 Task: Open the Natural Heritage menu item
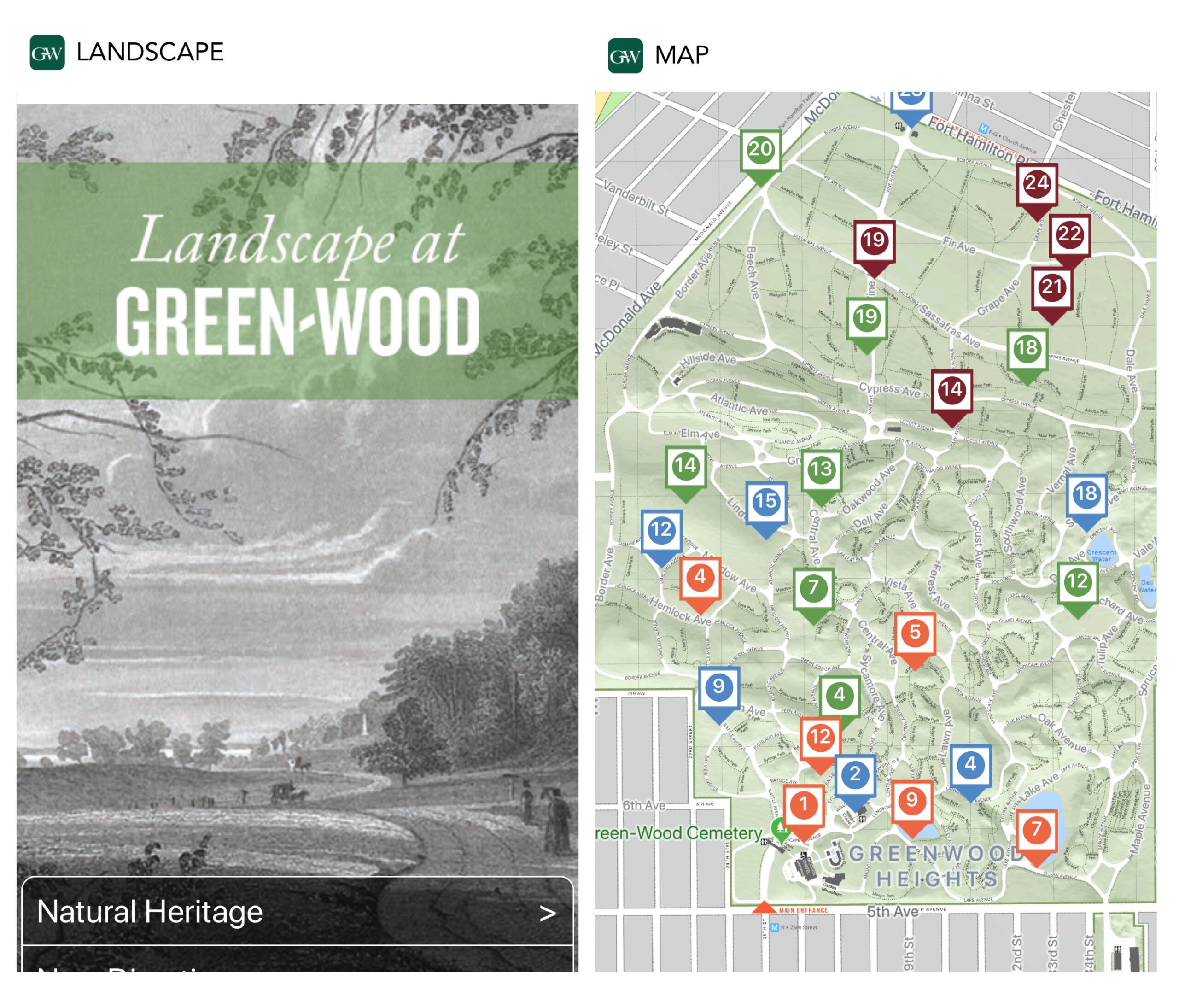tap(149, 912)
